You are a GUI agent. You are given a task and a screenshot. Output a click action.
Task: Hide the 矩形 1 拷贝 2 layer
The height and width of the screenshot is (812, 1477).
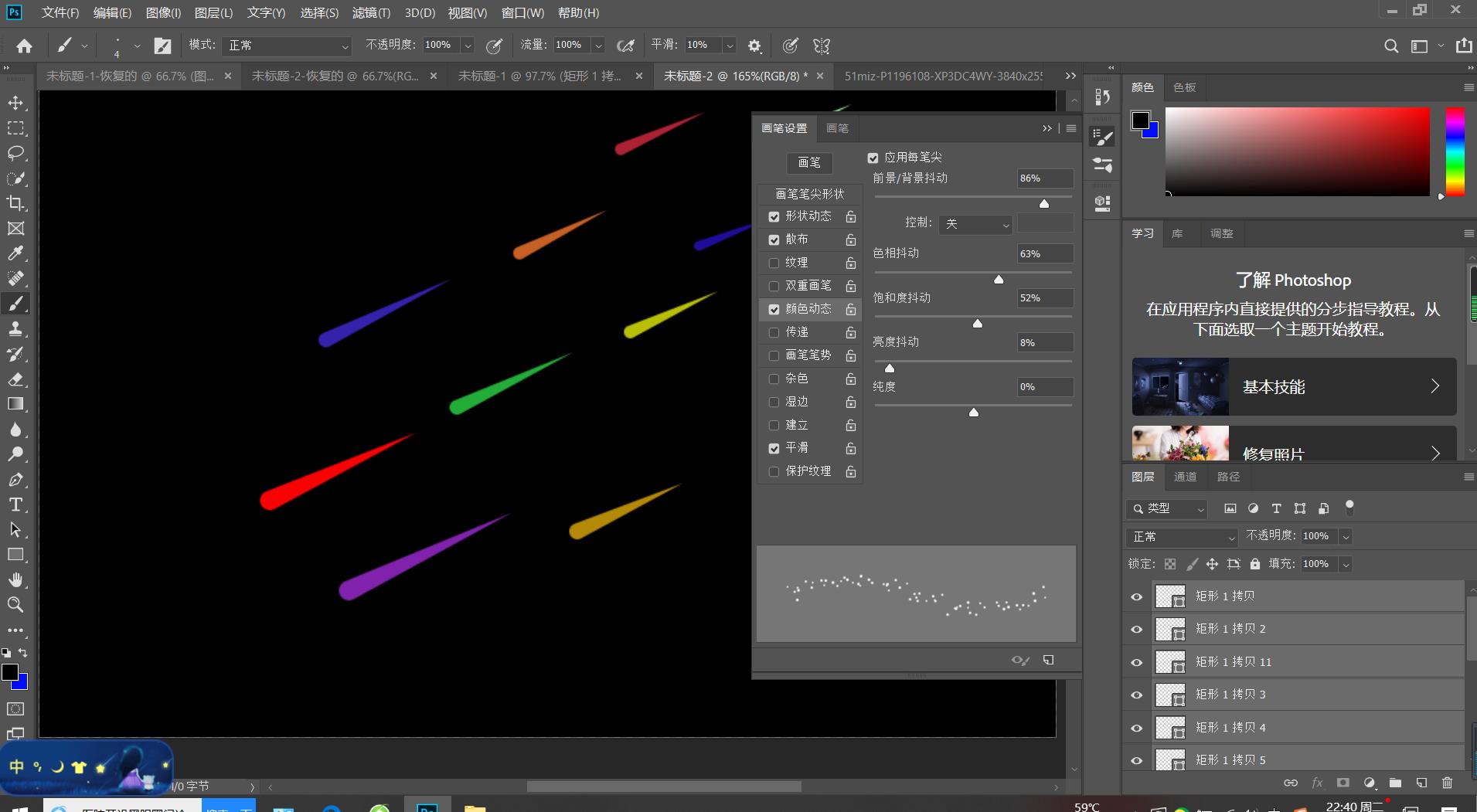(x=1136, y=629)
